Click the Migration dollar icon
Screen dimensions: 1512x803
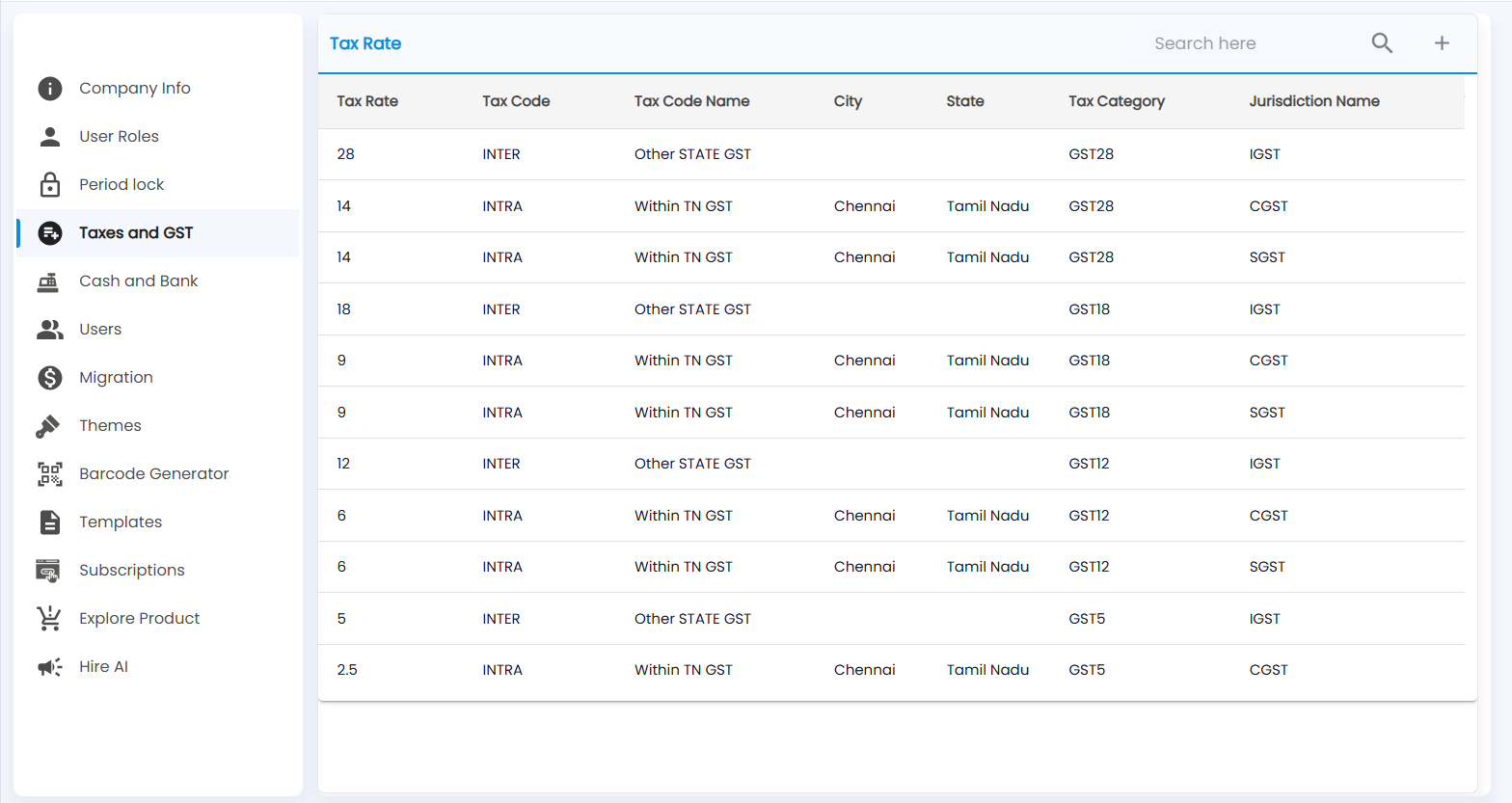[50, 378]
